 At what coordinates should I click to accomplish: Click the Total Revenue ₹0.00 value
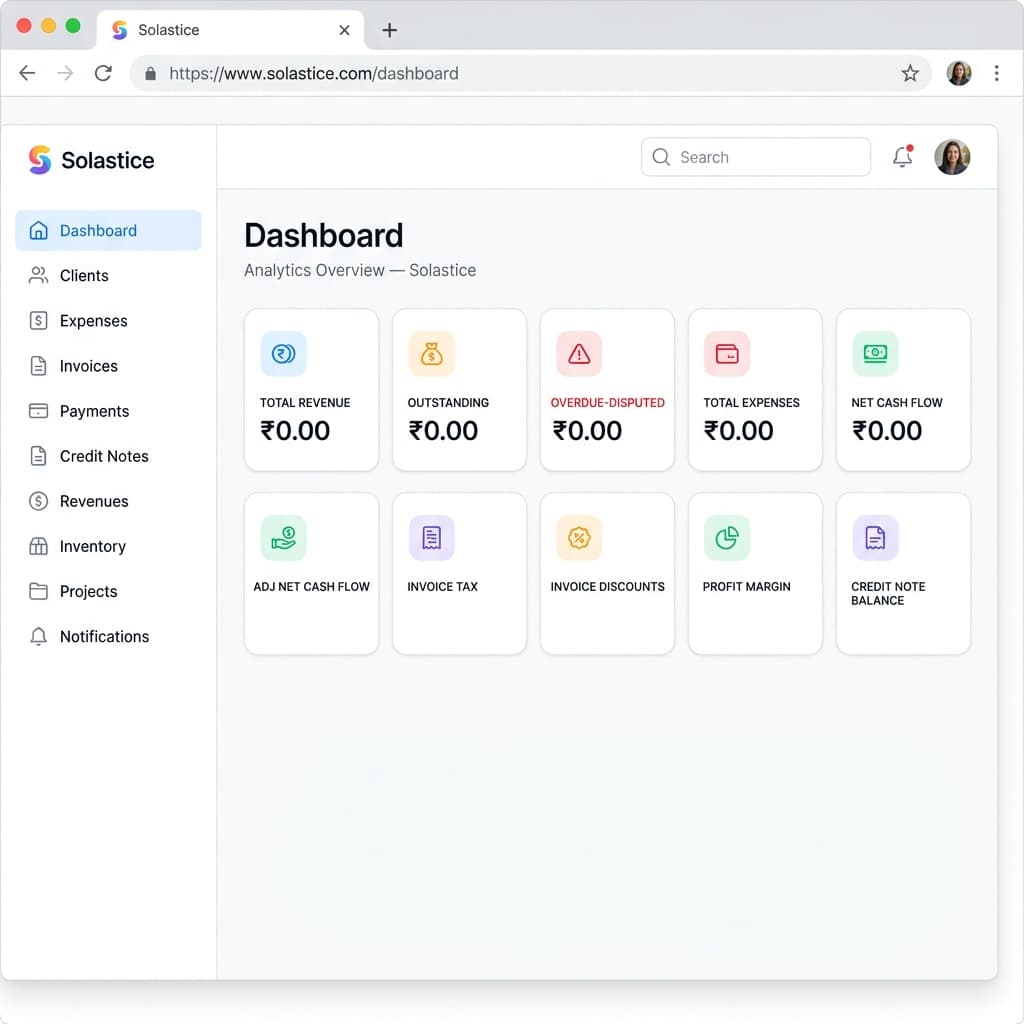(295, 430)
